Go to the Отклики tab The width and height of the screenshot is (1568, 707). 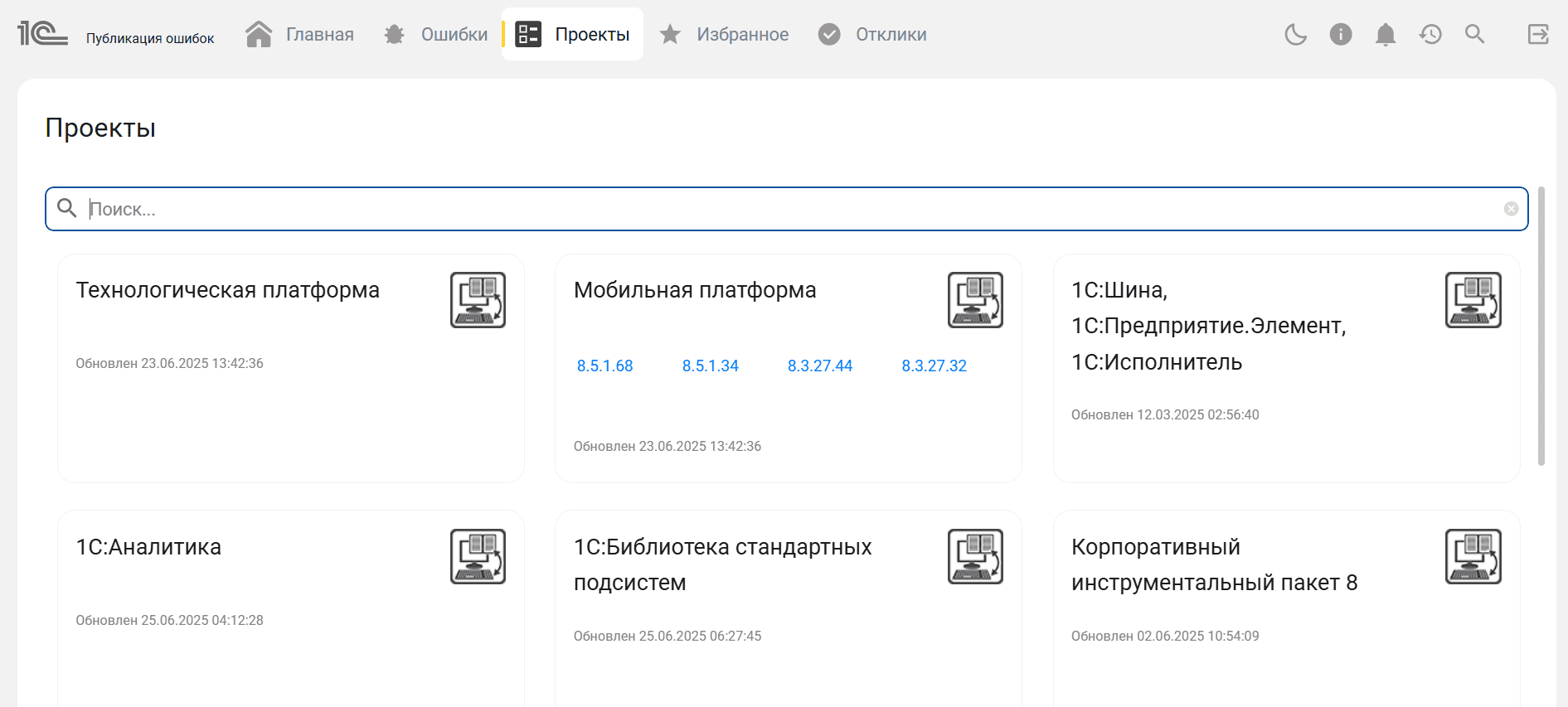872,34
